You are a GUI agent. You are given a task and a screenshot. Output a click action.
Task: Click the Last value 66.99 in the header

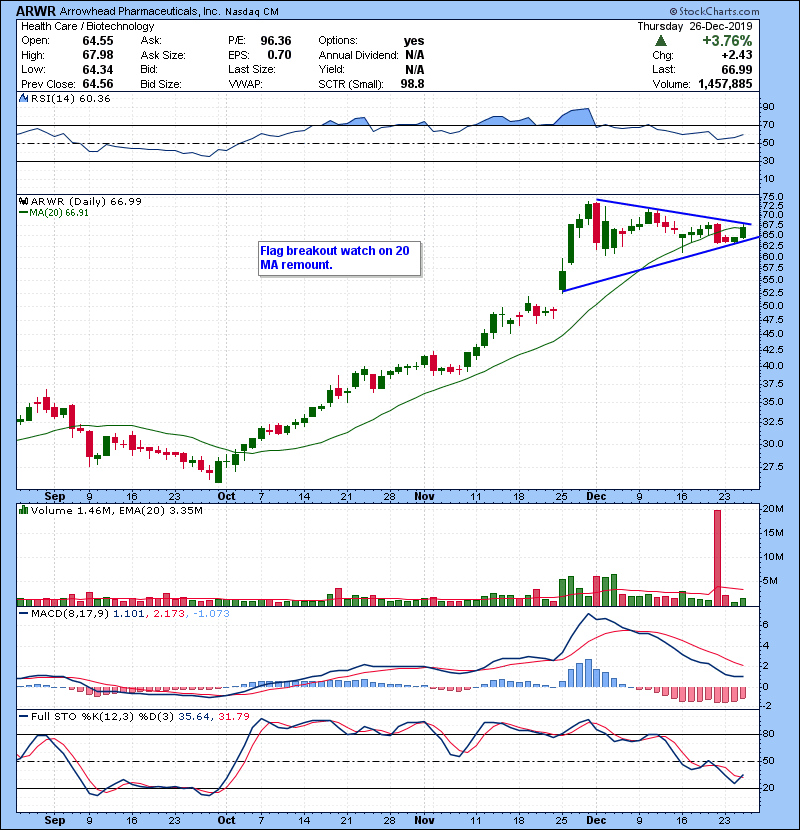pos(736,69)
